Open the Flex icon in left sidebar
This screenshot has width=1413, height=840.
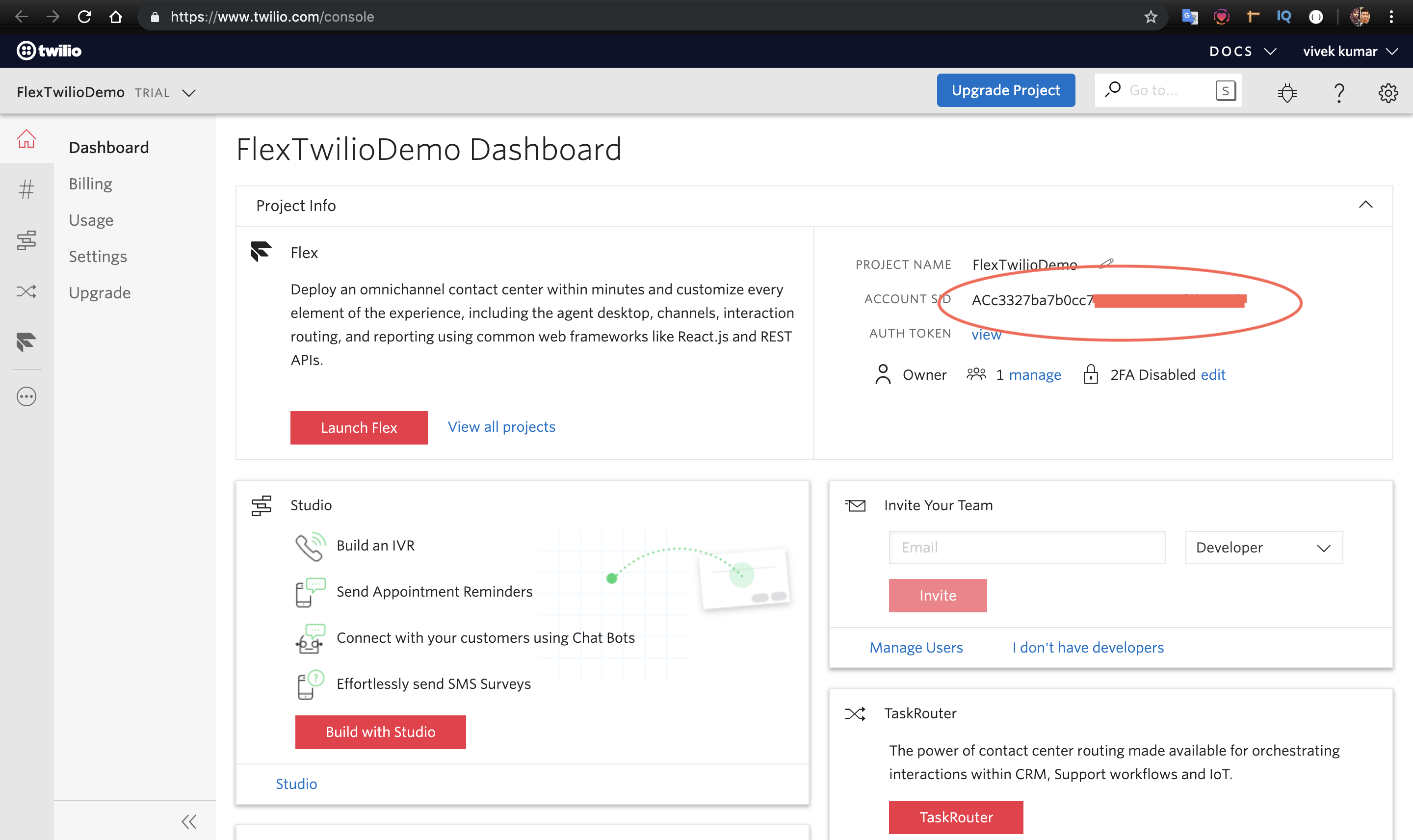(26, 342)
